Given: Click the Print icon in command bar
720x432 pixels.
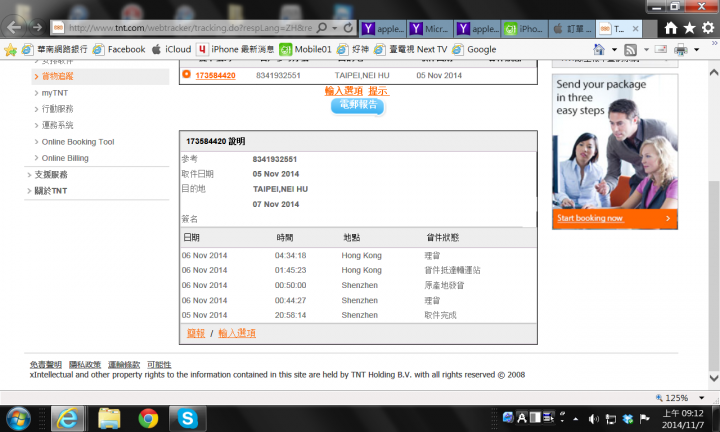Looking at the screenshot, I should pyautogui.click(x=681, y=50).
